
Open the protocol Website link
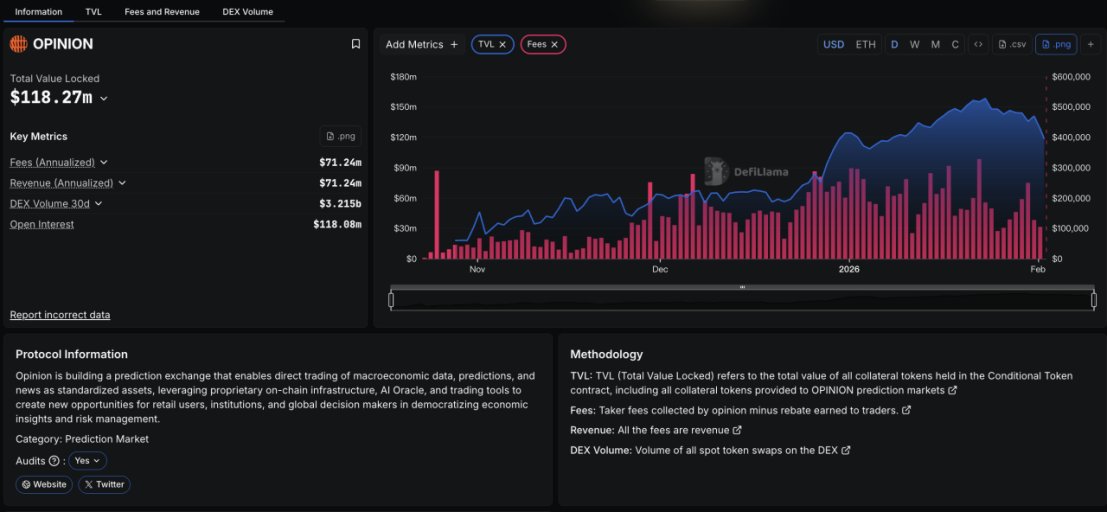pos(44,484)
